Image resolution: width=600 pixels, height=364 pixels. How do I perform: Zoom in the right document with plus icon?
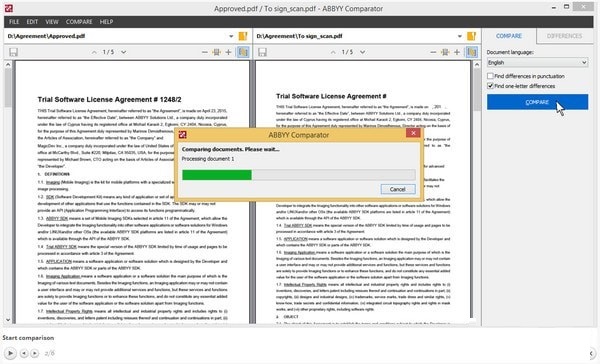click(457, 52)
